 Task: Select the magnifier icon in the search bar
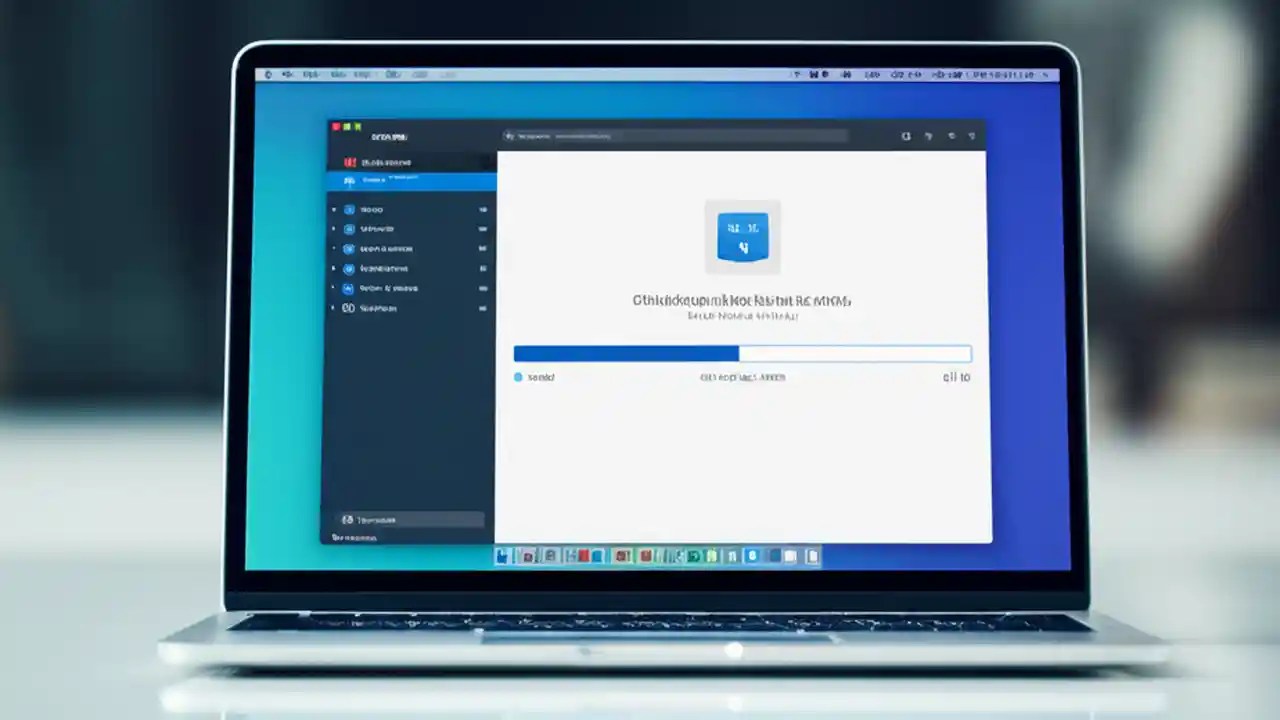pyautogui.click(x=511, y=136)
